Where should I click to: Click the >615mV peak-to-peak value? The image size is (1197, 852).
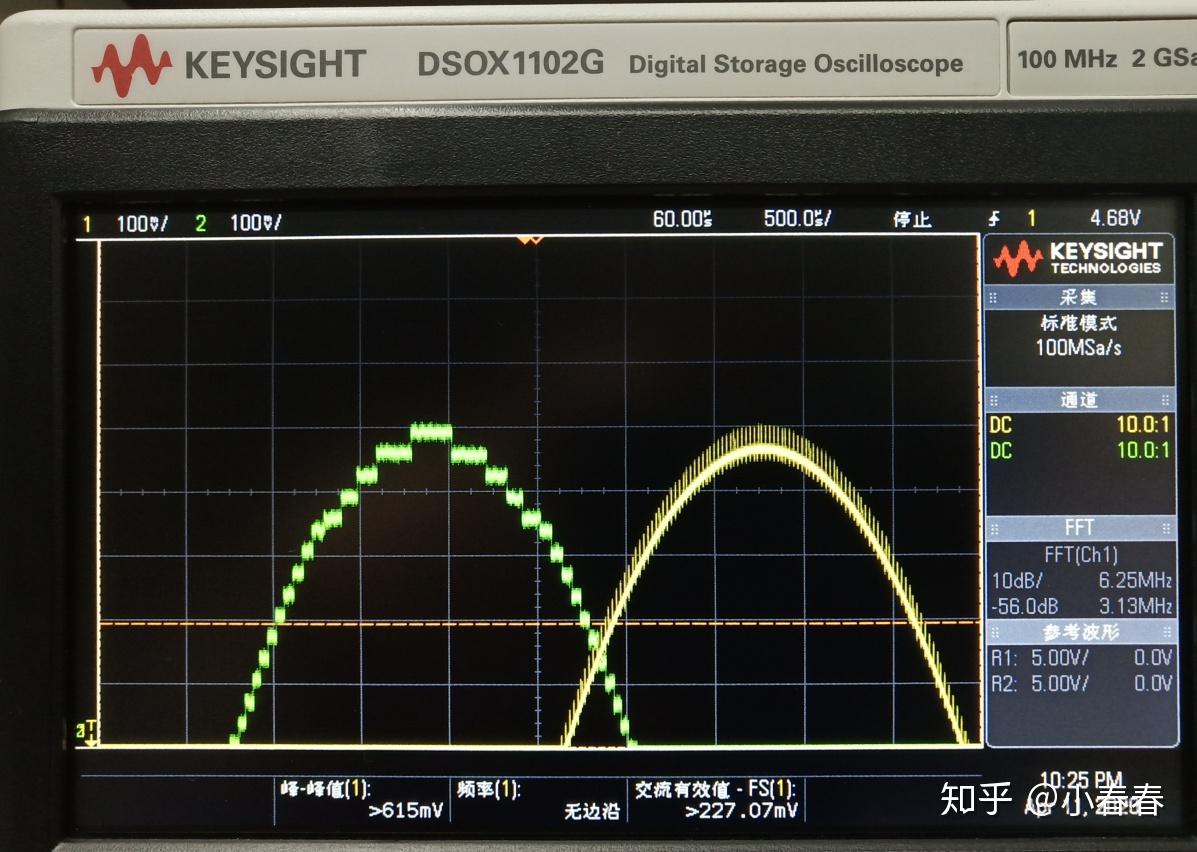click(x=405, y=810)
